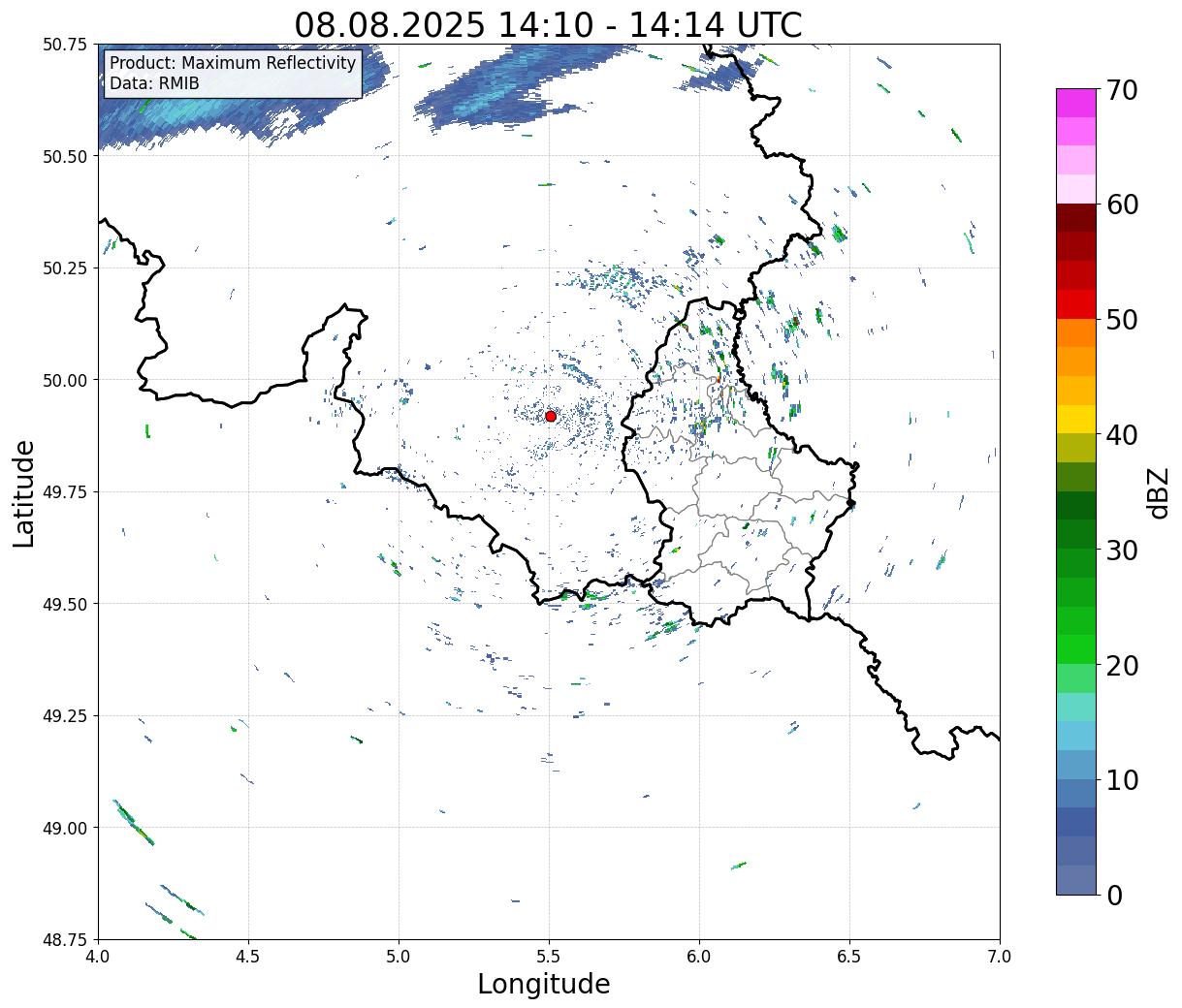The height and width of the screenshot is (1008, 1182).
Task: Click the longitude tick label 4.0
Action: [99, 957]
